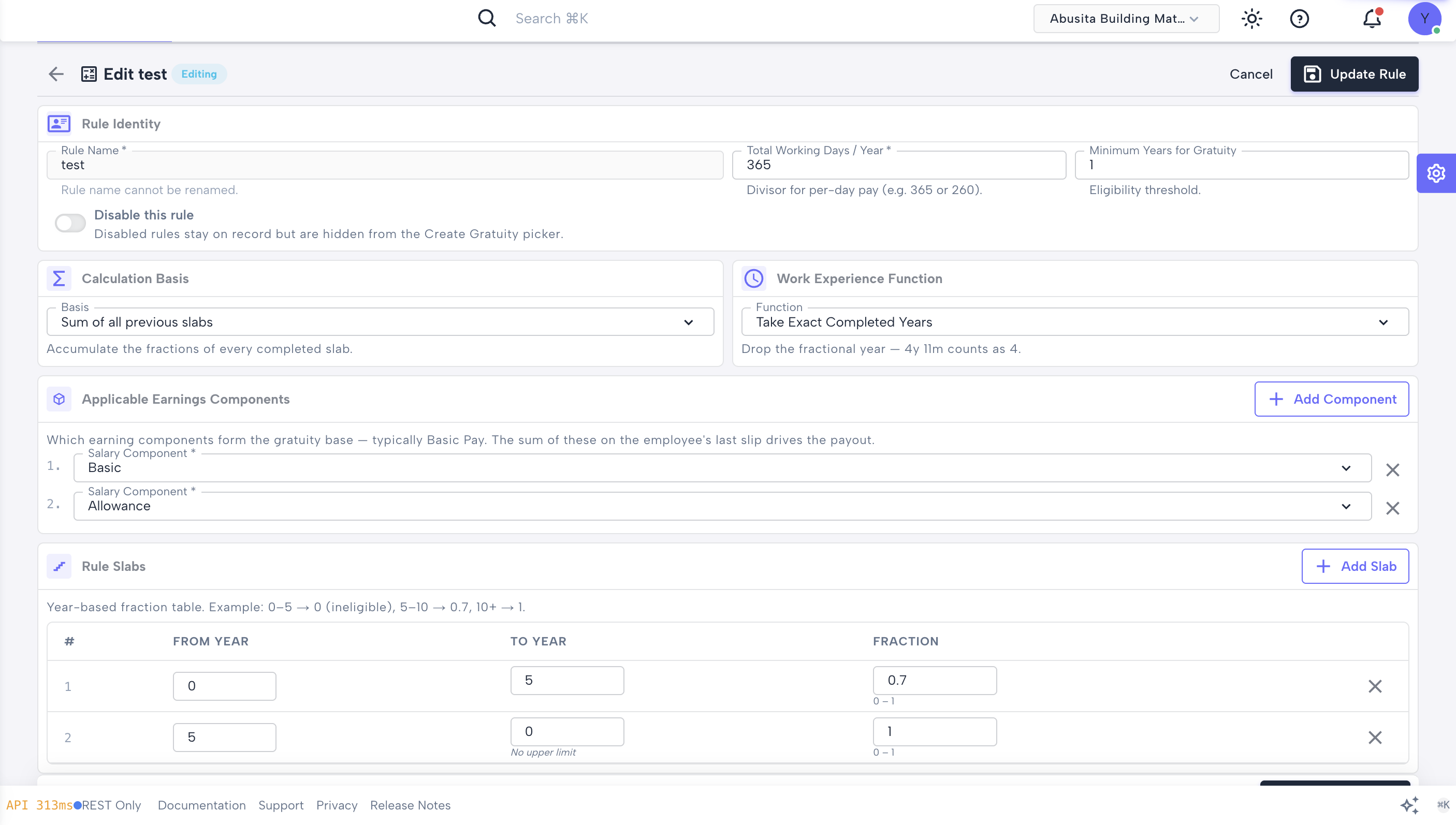Click the Rule Identity card icon
Viewport: 1456px width, 825px height.
pos(59,124)
